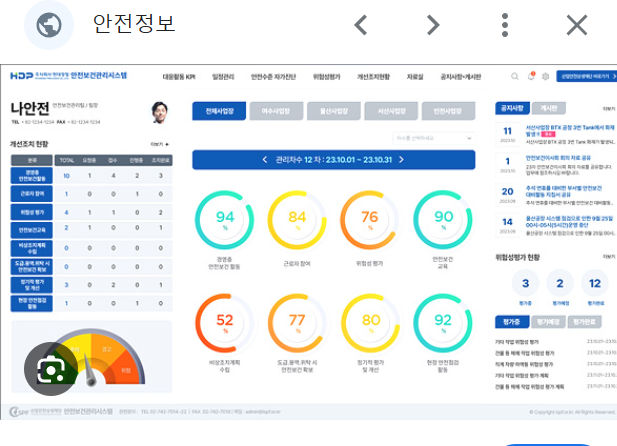The image size is (617, 446).
Task: Click the 94% 경영층 안전보건 활동 gauge
Action: coord(226,220)
